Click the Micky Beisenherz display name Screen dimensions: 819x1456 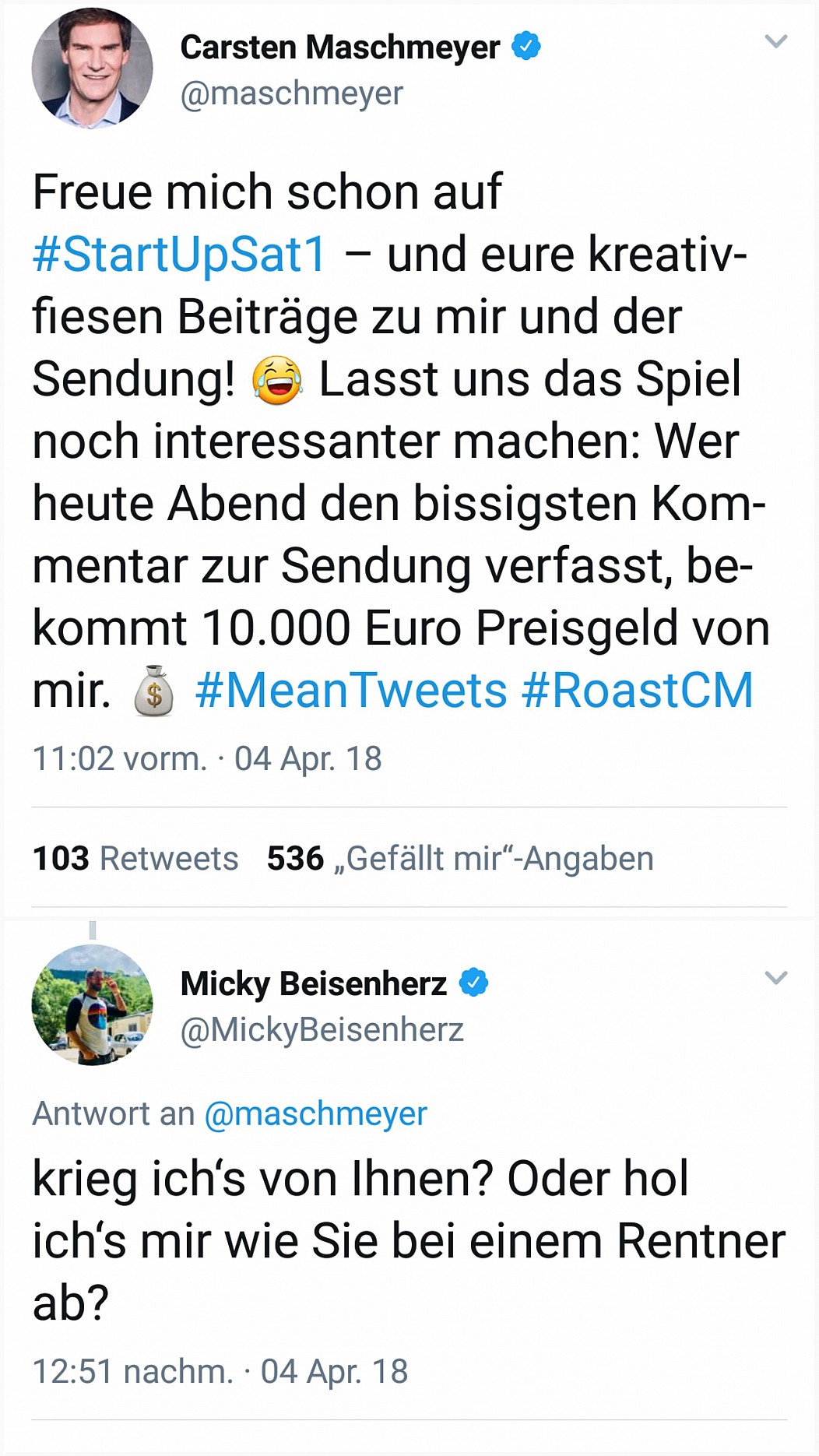point(313,983)
